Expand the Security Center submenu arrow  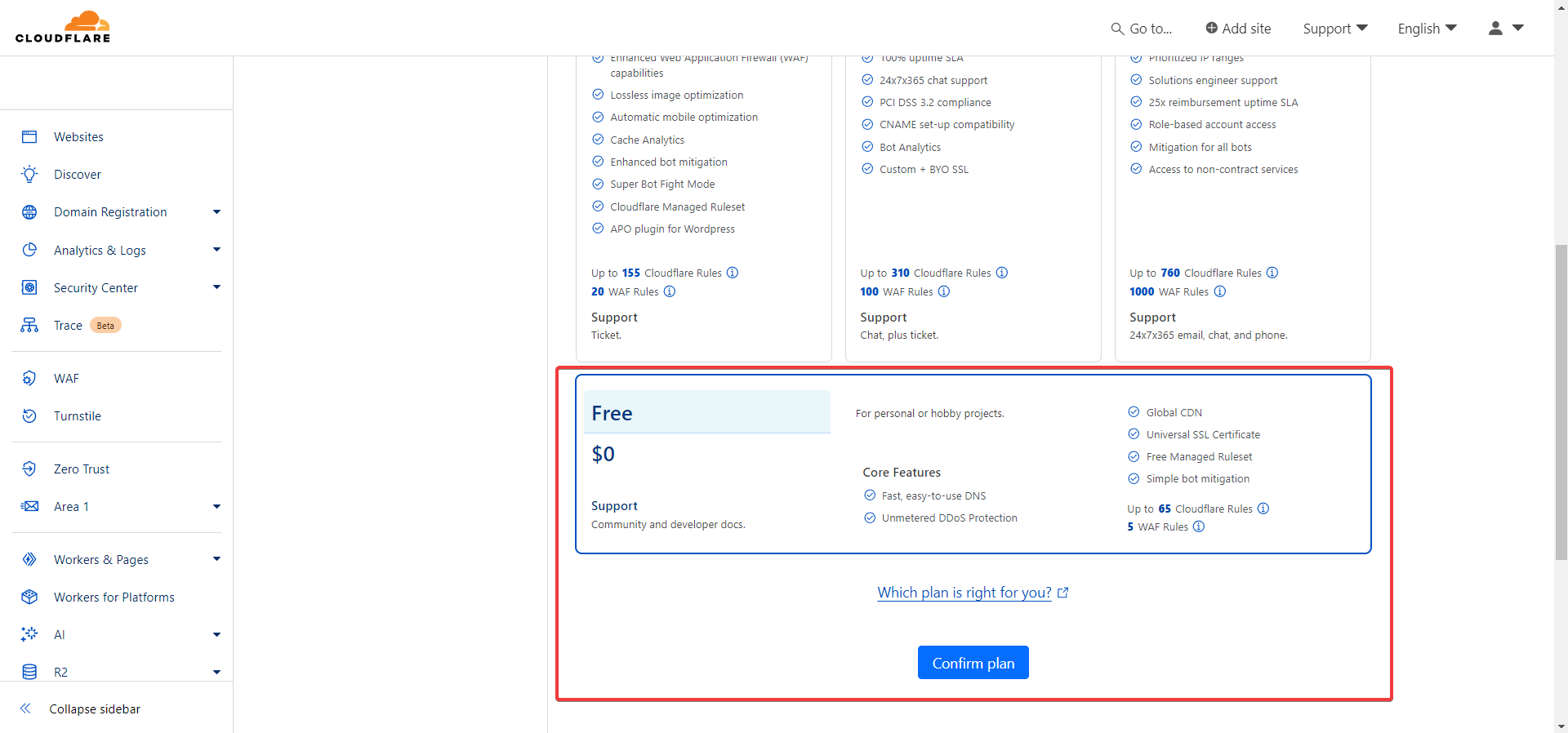pos(216,287)
